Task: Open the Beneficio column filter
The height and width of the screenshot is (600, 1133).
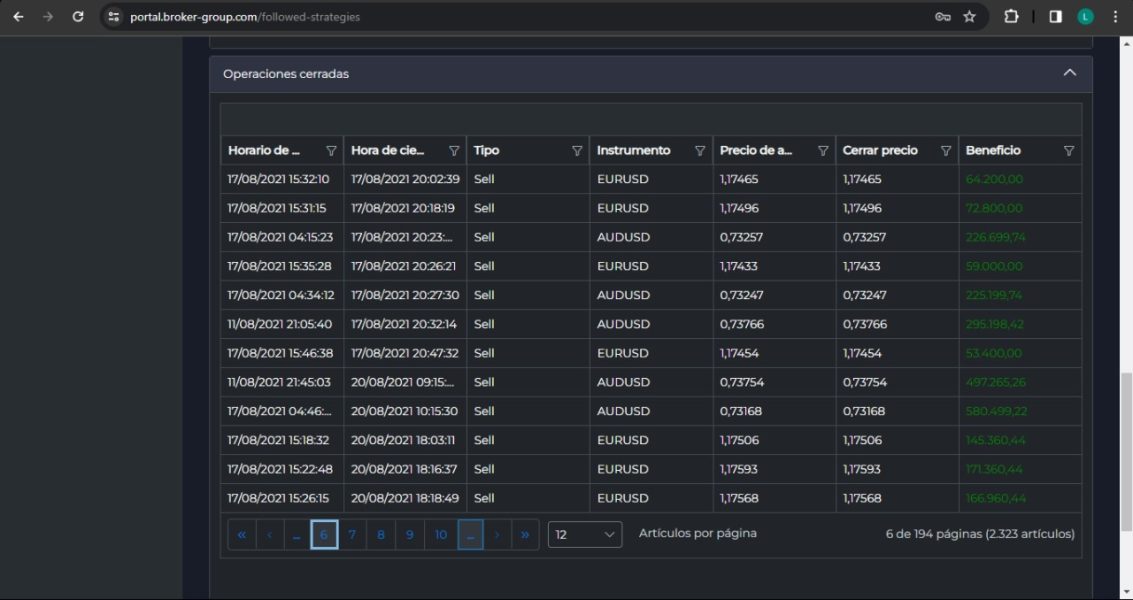Action: (1069, 151)
